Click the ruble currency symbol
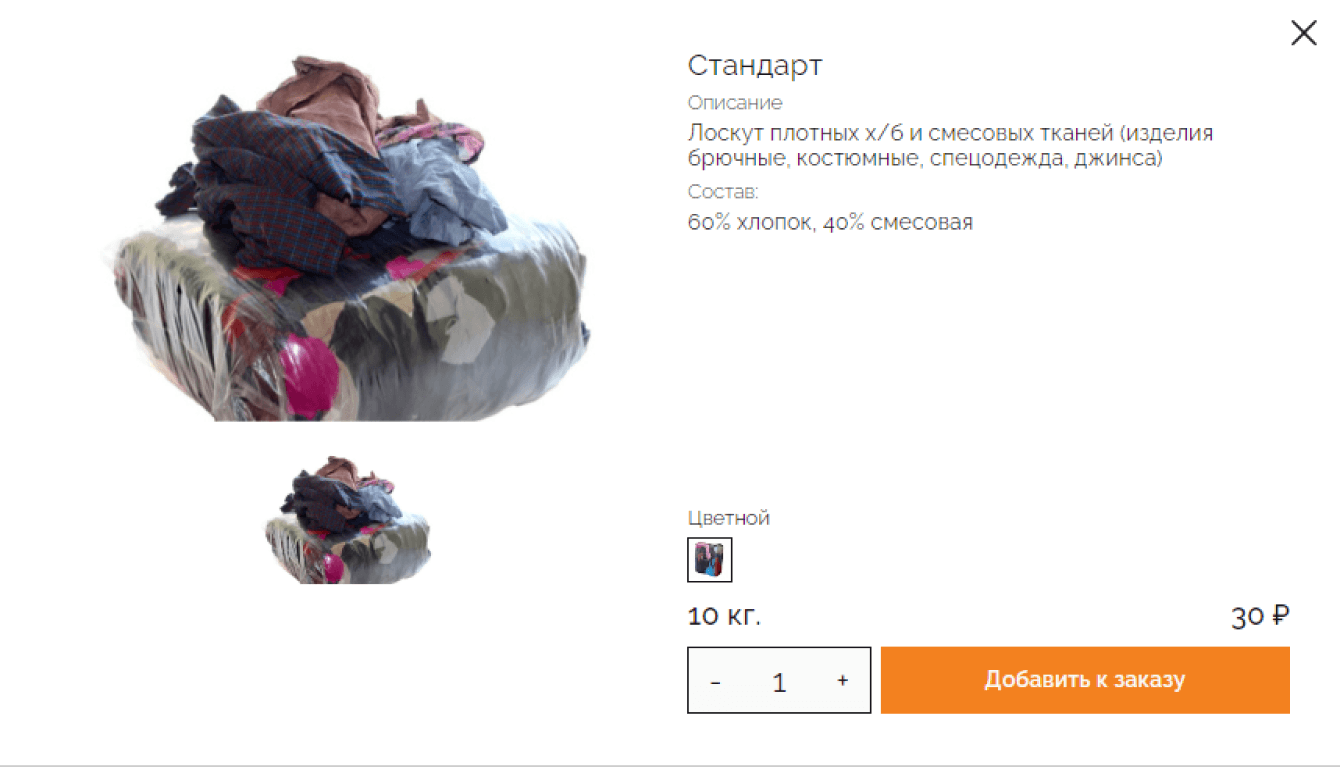 point(1280,616)
